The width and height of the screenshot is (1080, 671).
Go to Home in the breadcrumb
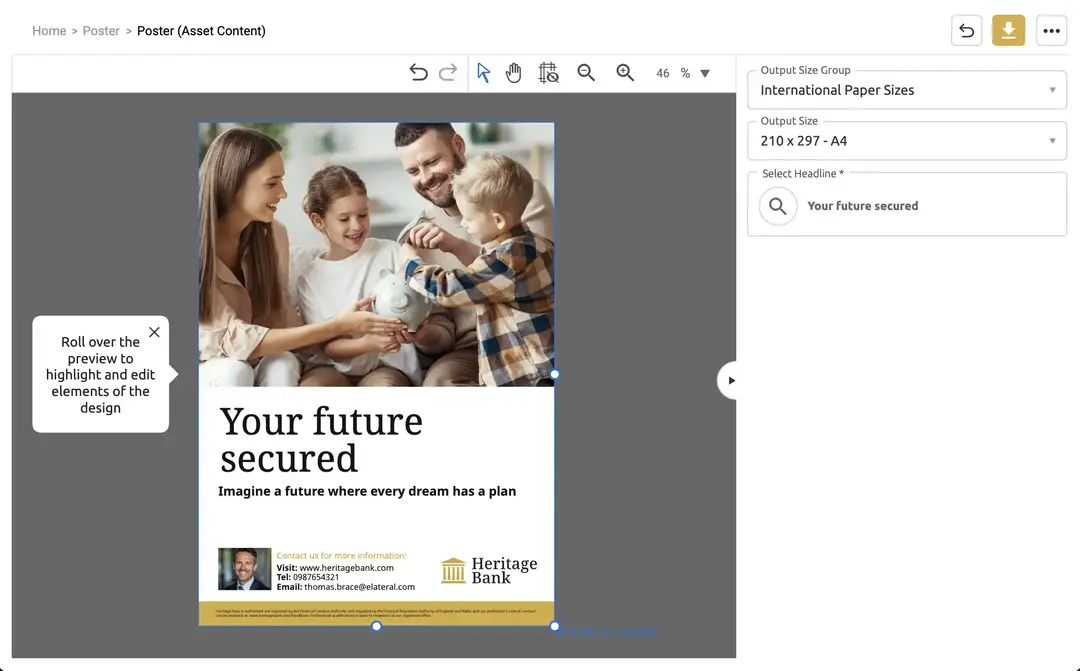coord(49,30)
